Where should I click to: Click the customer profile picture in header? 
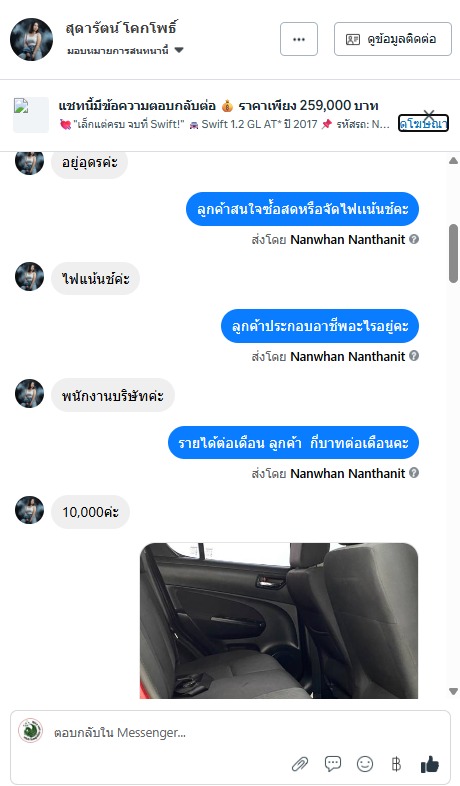[31, 40]
